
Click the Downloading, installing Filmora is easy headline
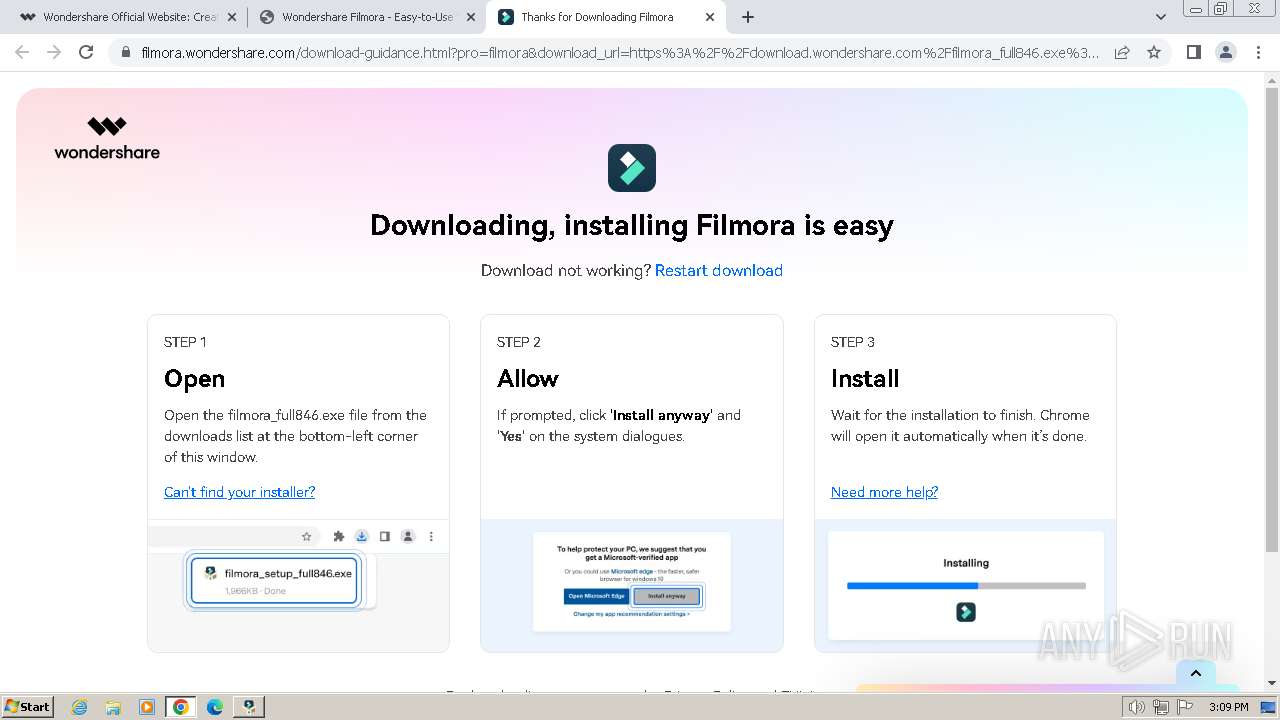coord(632,225)
